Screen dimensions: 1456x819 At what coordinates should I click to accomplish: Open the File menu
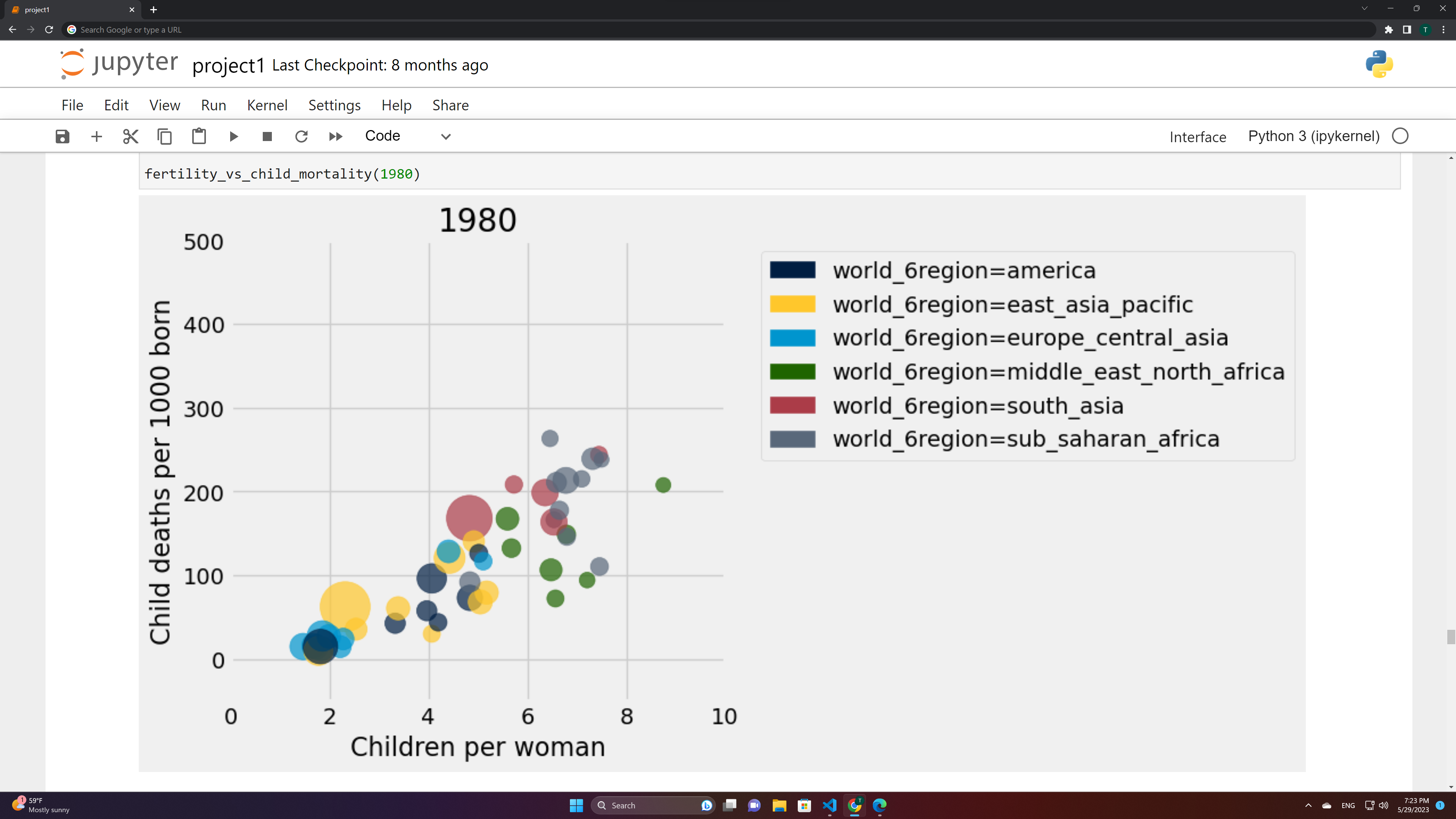72,105
